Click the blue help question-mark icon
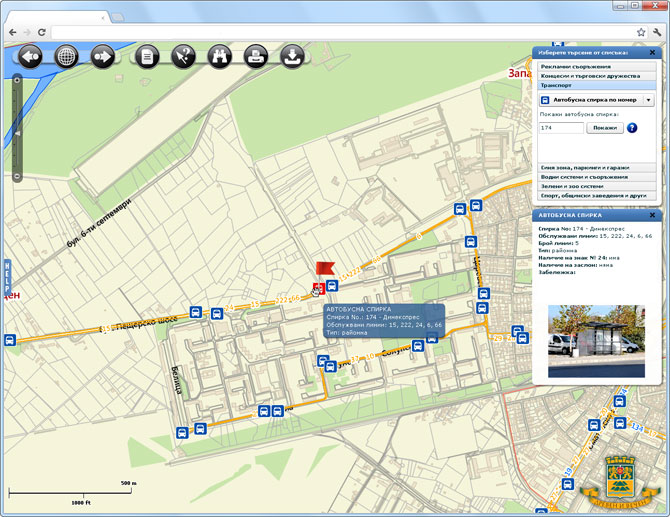670x517 pixels. point(632,128)
